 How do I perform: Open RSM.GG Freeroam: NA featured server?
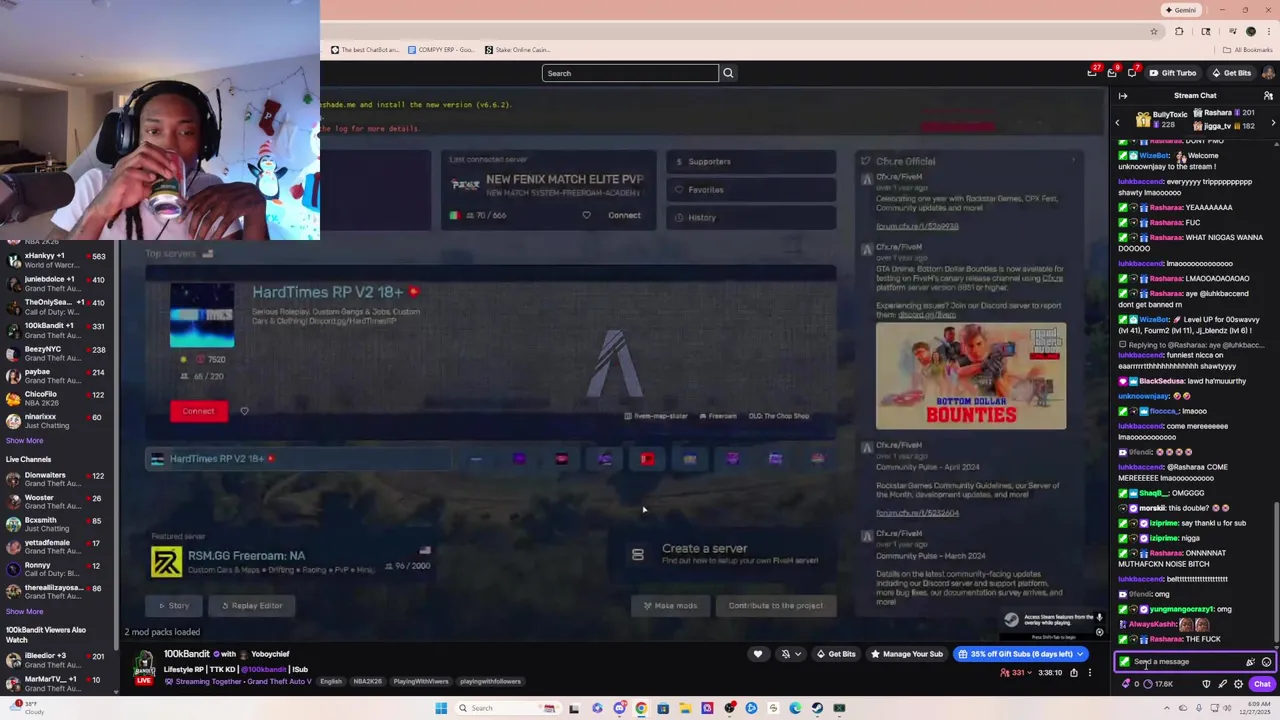pos(290,561)
